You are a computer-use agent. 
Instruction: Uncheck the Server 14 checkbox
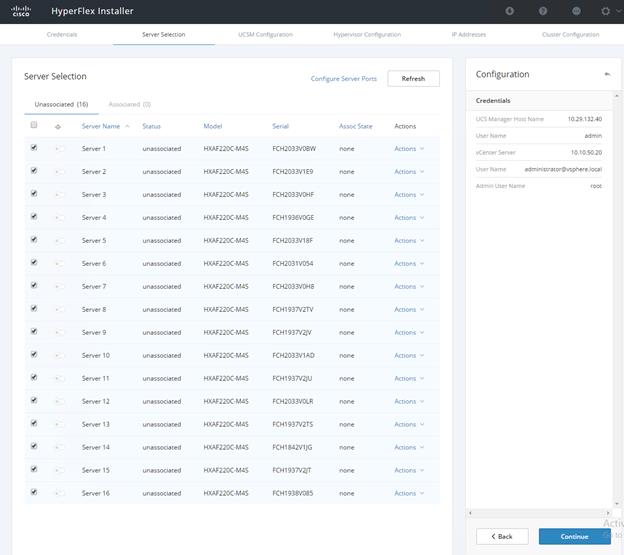point(34,446)
